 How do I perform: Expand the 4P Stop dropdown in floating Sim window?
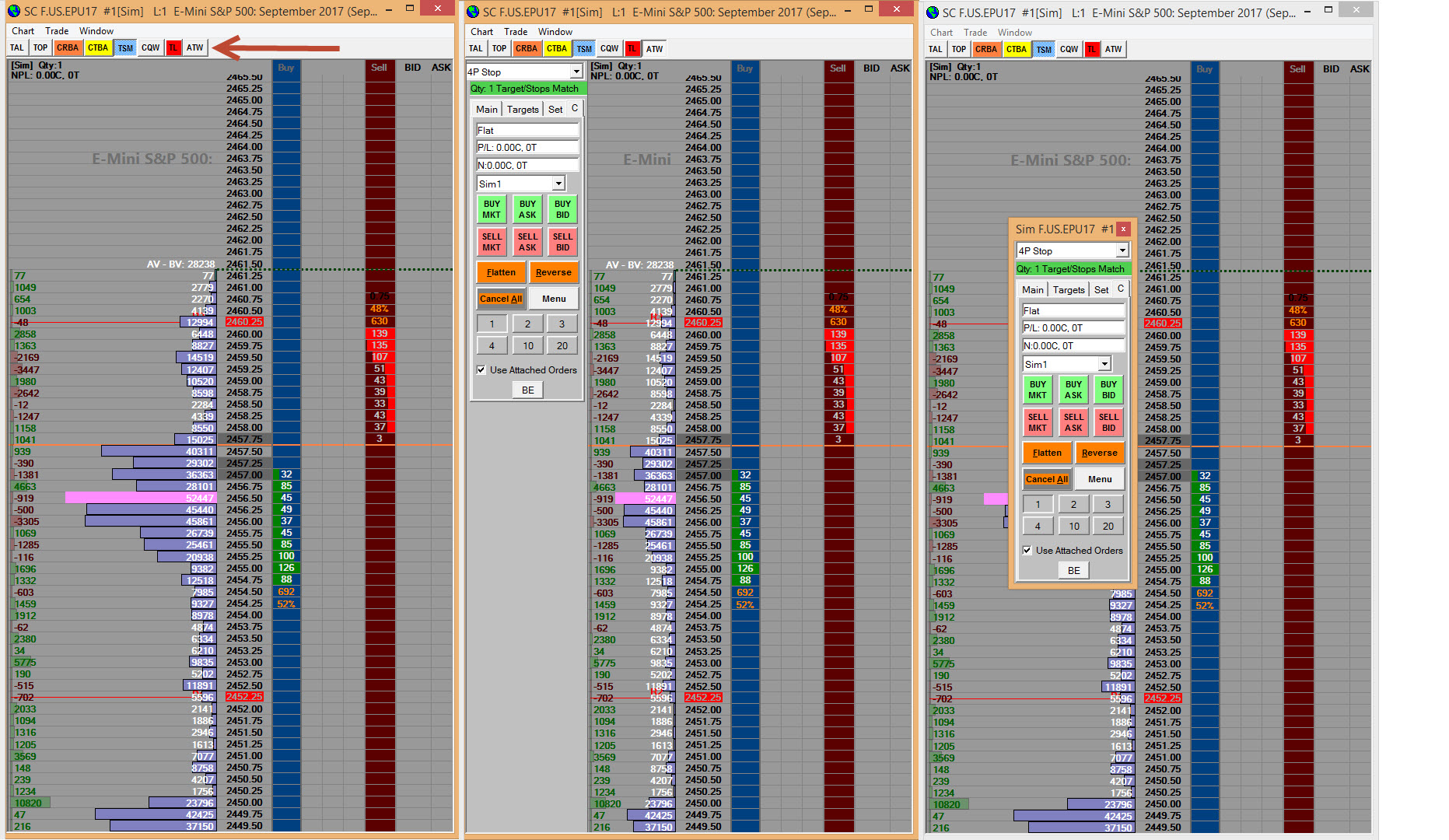1122,250
